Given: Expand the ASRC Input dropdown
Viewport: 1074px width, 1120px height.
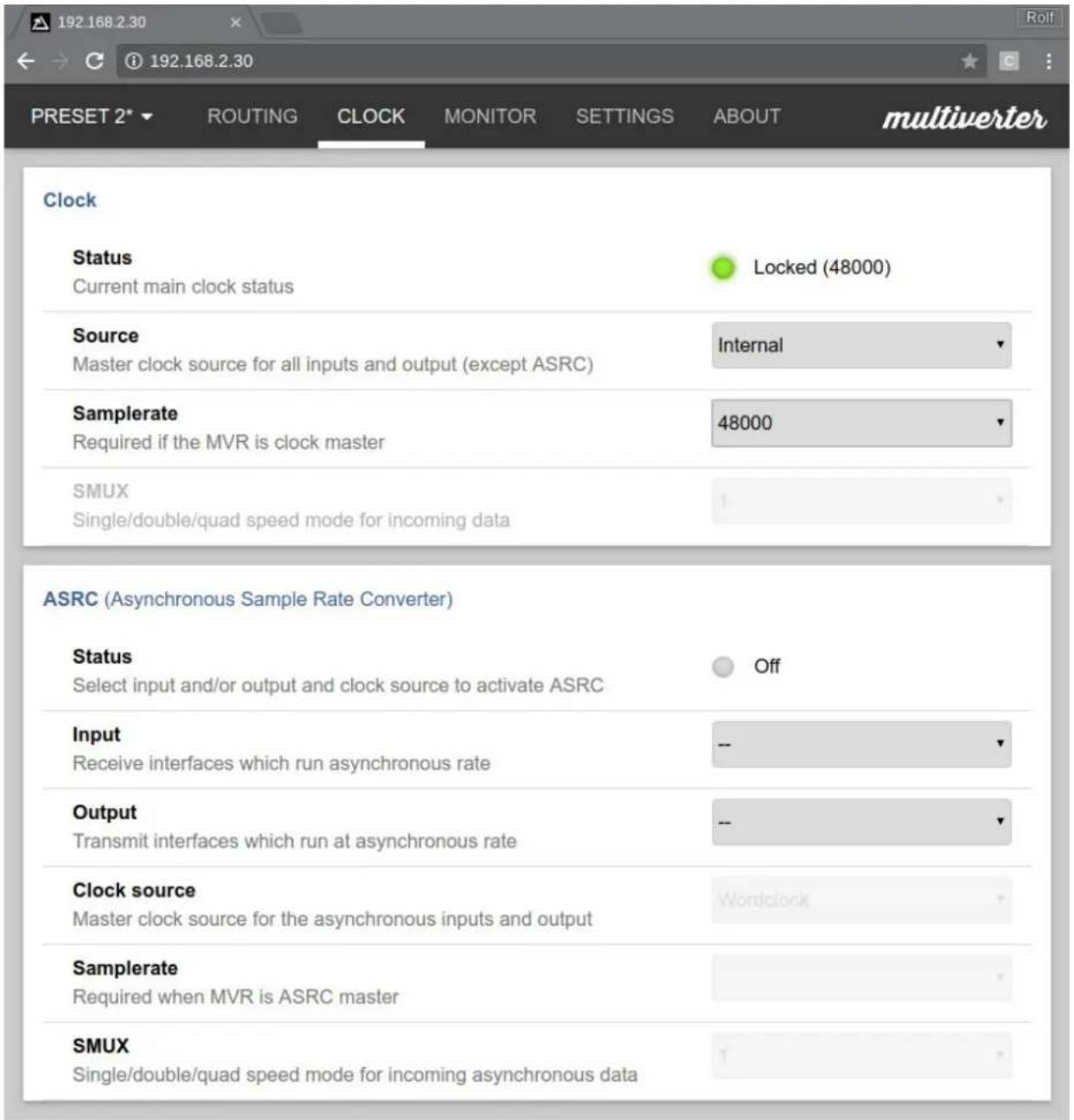Looking at the screenshot, I should click(861, 744).
